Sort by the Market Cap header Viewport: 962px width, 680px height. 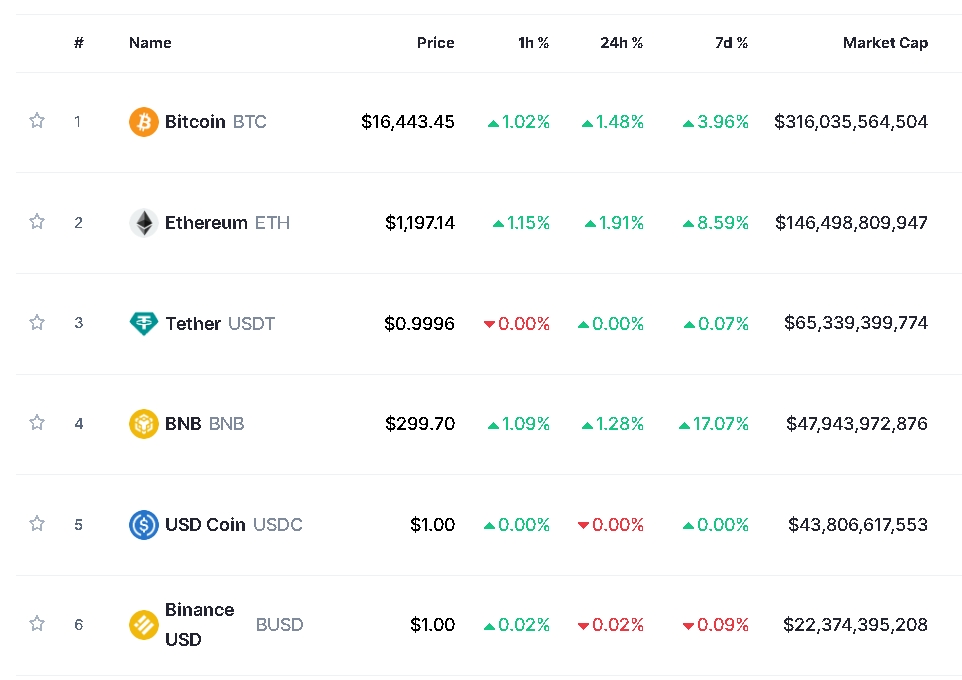[x=885, y=43]
